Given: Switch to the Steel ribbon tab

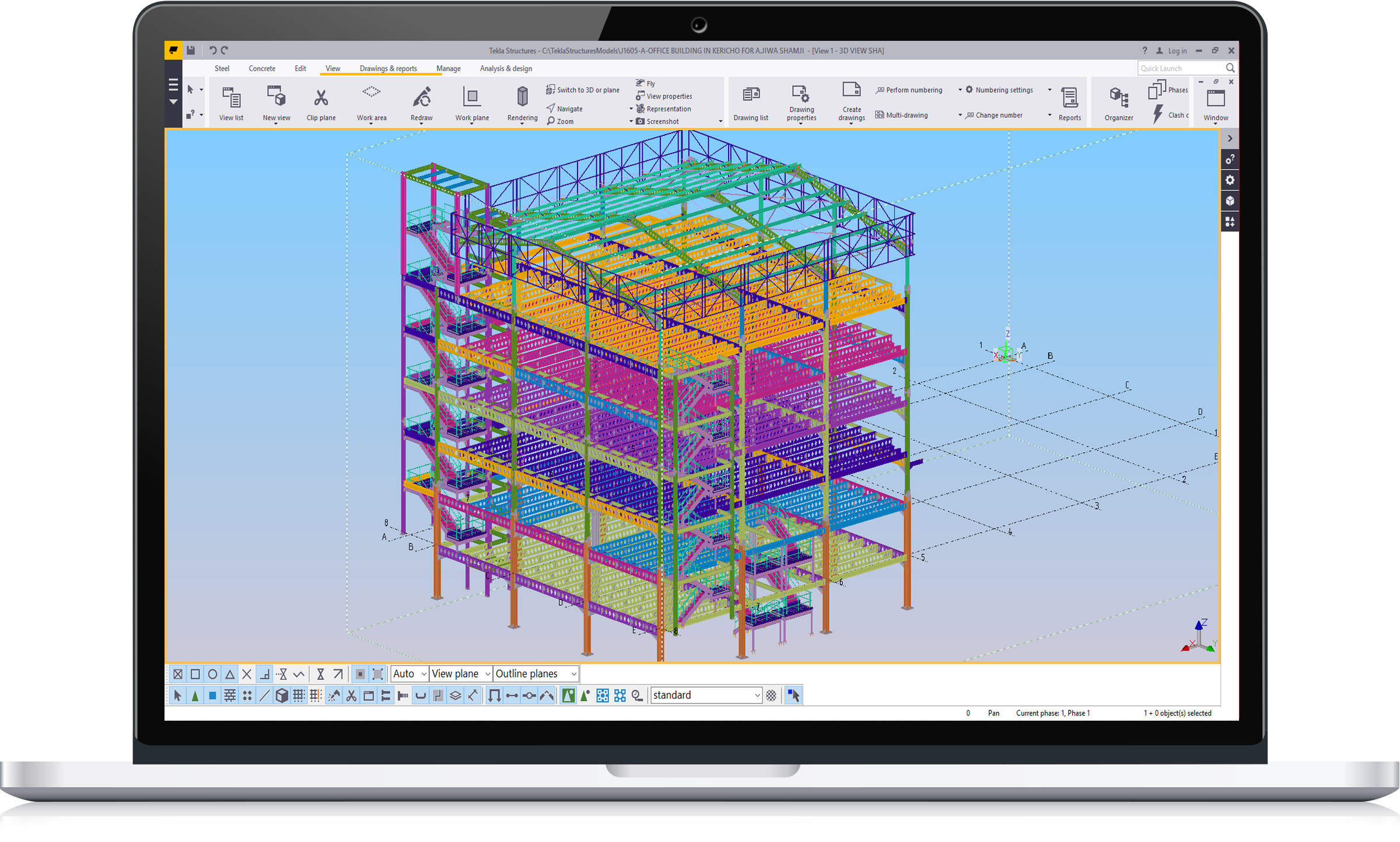Looking at the screenshot, I should (x=222, y=68).
